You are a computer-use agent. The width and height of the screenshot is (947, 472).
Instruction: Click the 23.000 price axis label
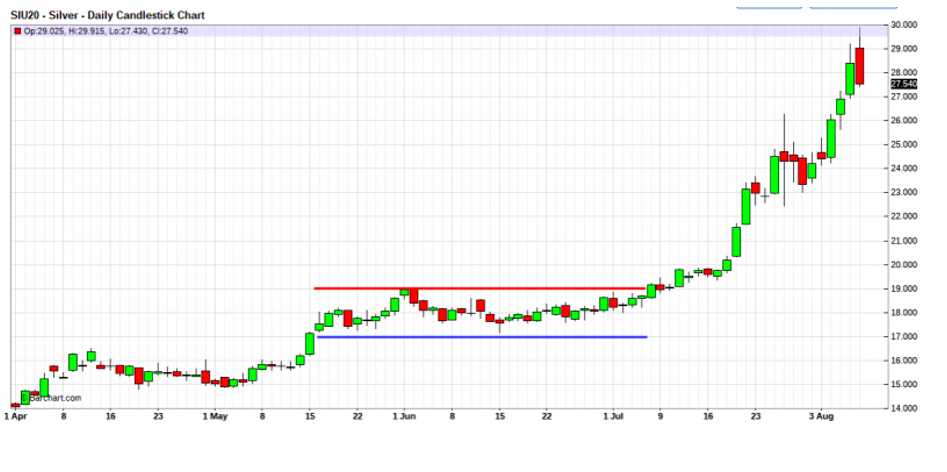click(904, 193)
